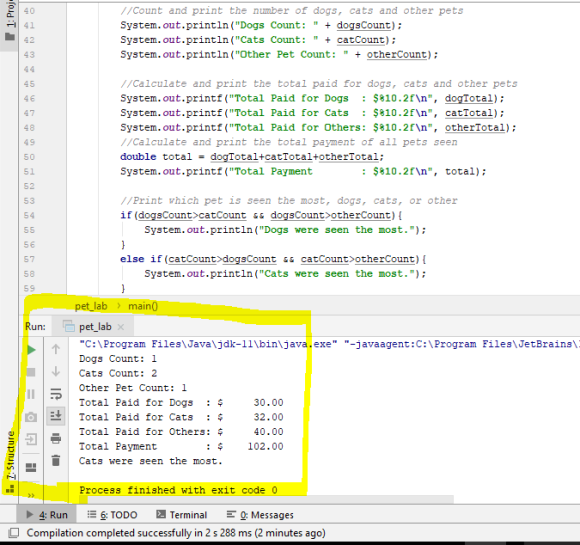
Task: Toggle soft-wrap in run console
Action: pos(56,394)
